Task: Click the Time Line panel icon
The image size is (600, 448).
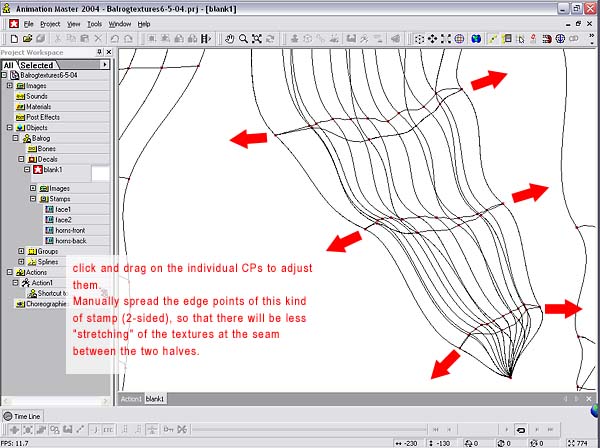Action: point(8,415)
